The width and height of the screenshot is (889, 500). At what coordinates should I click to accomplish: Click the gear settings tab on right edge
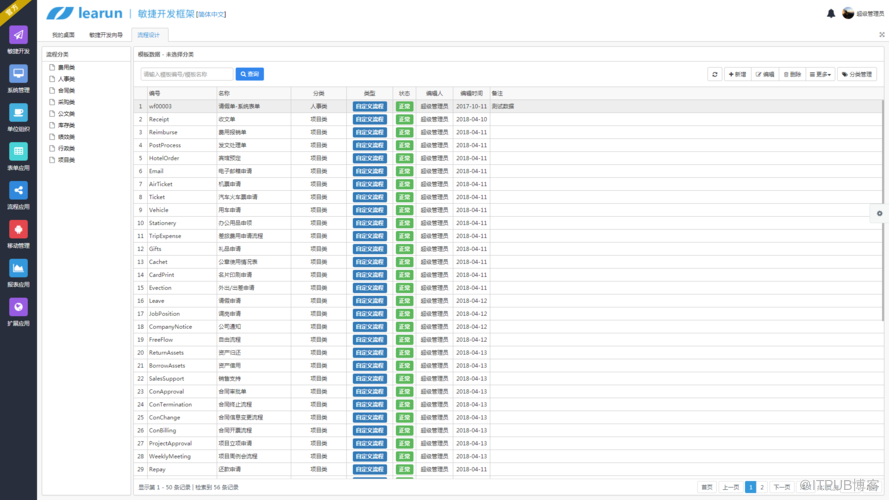pos(879,214)
